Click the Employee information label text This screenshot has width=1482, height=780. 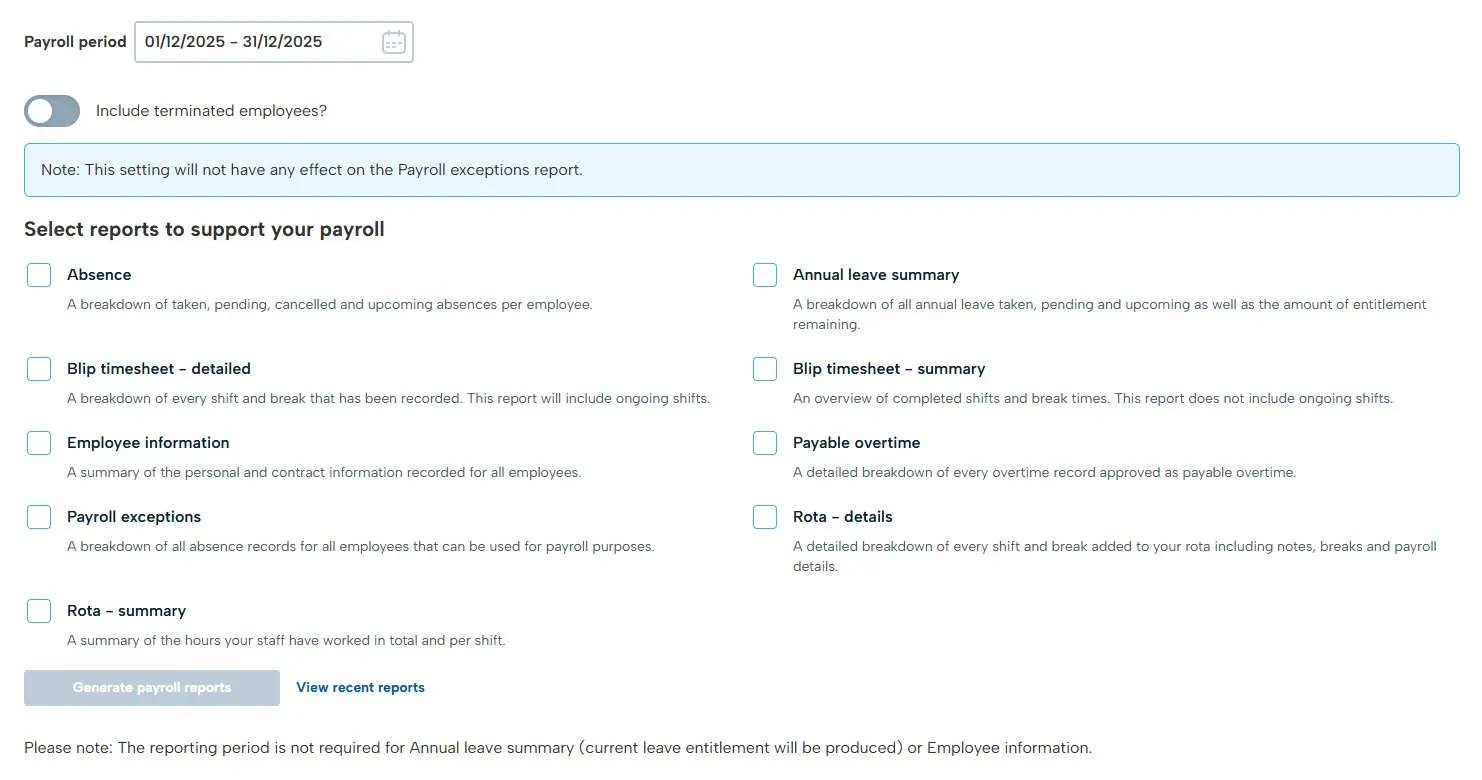148,443
